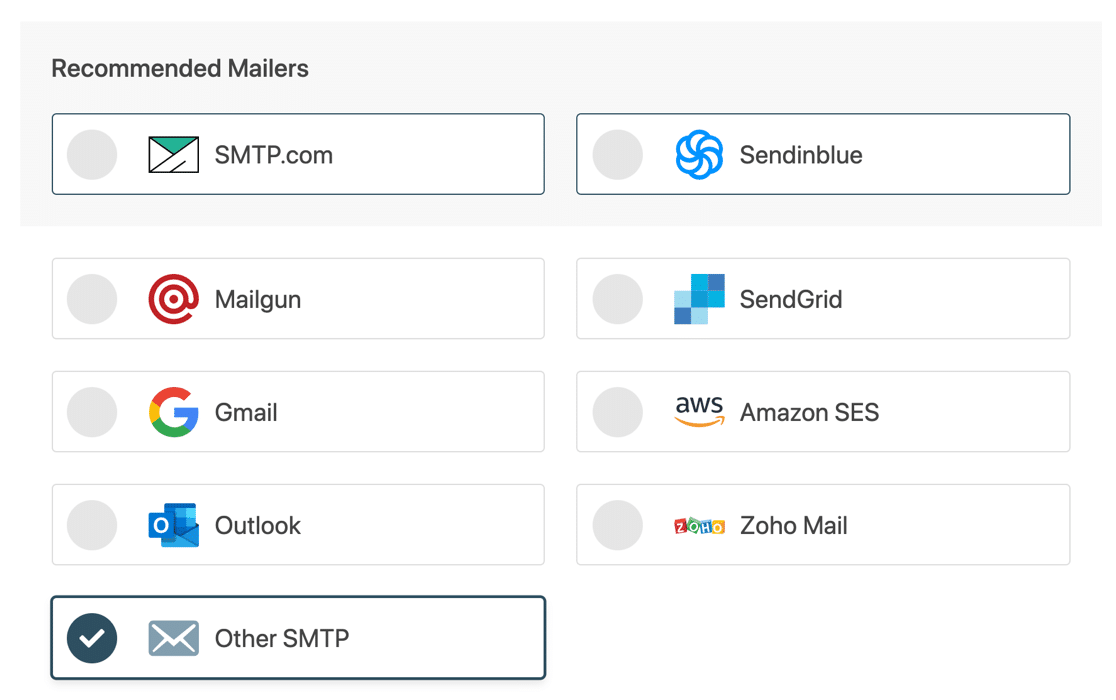Click the Amazon SES aws icon
Screen dimensions: 1116x700
(700, 411)
